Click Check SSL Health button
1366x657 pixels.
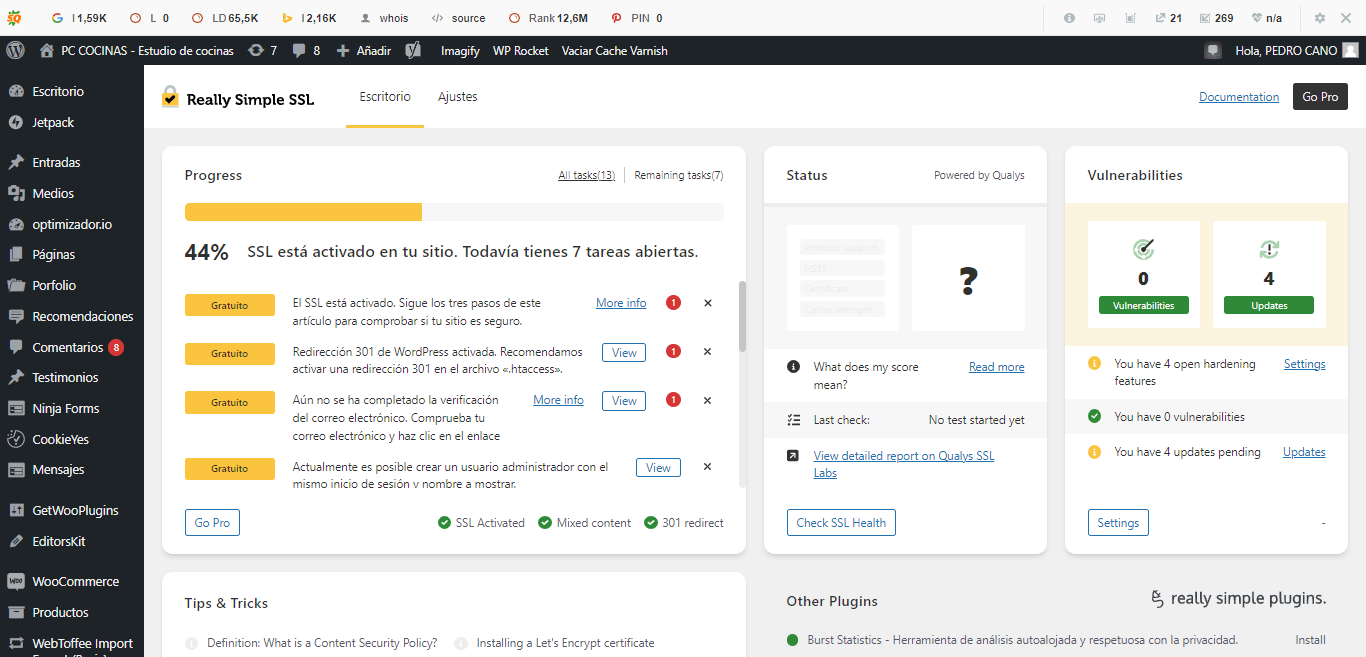tap(841, 523)
